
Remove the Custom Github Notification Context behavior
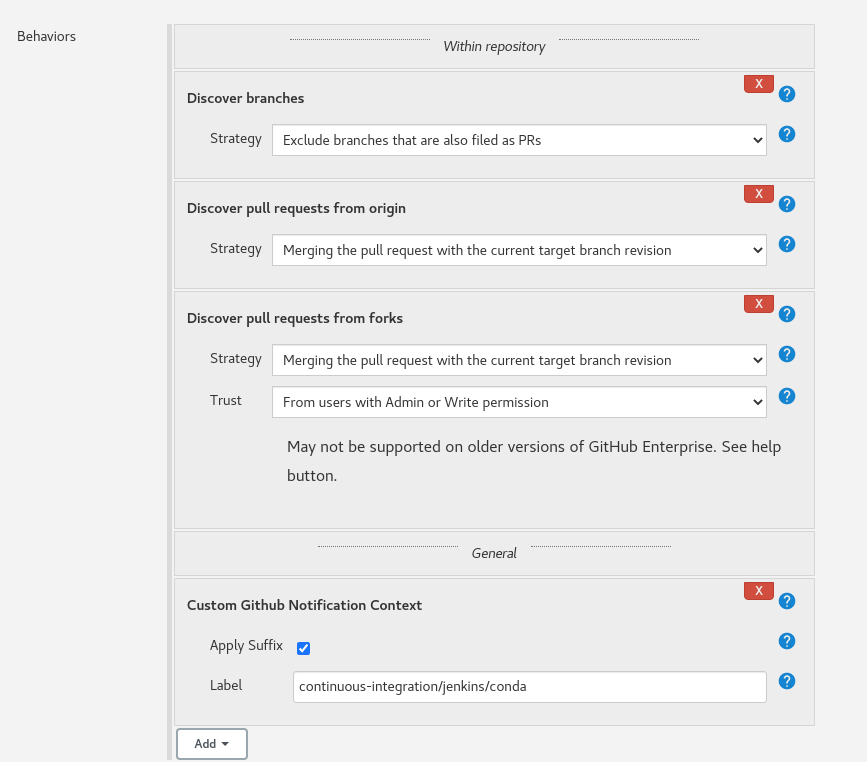tap(758, 591)
